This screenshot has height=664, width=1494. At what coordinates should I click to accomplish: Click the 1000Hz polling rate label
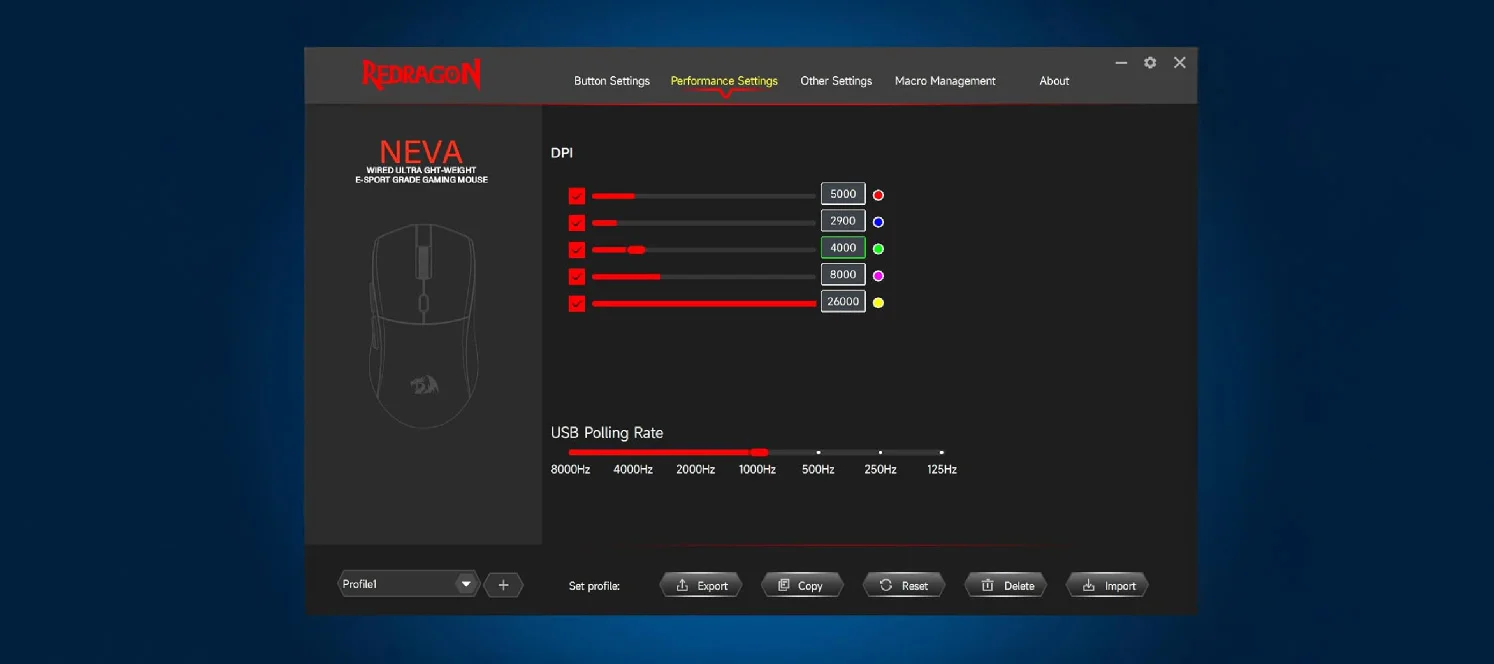[757, 469]
